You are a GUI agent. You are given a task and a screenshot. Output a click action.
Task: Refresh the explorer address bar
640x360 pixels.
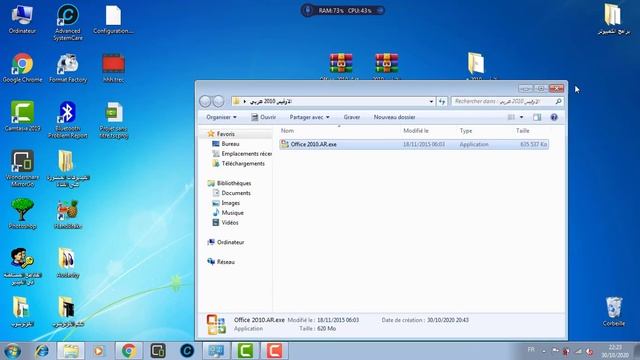pos(442,101)
